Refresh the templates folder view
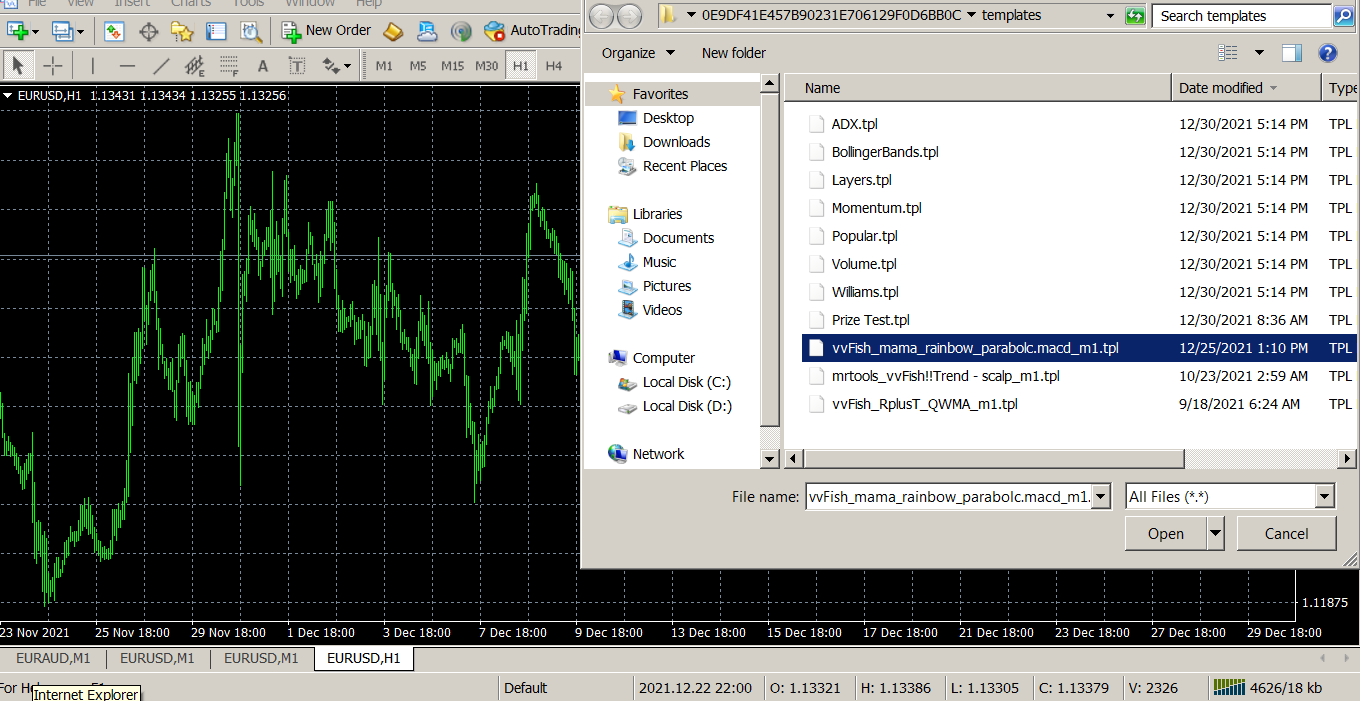The image size is (1360, 701). tap(1135, 16)
